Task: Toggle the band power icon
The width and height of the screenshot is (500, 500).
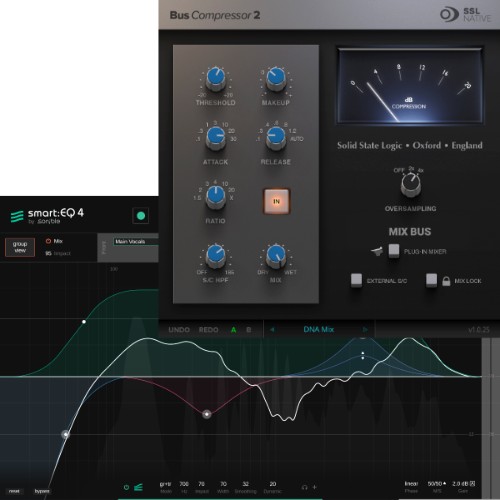Action: point(126,487)
